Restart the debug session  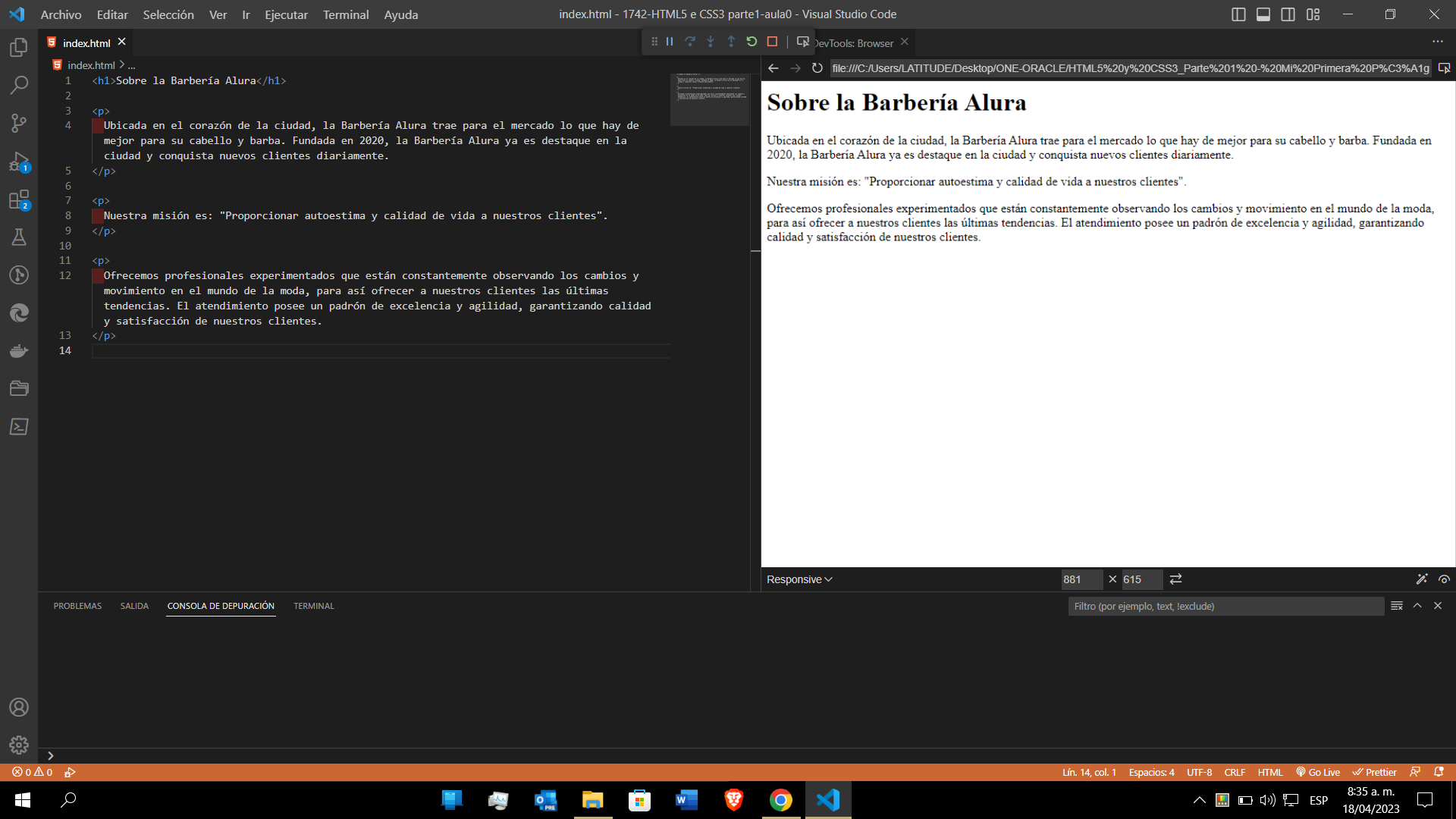(752, 42)
